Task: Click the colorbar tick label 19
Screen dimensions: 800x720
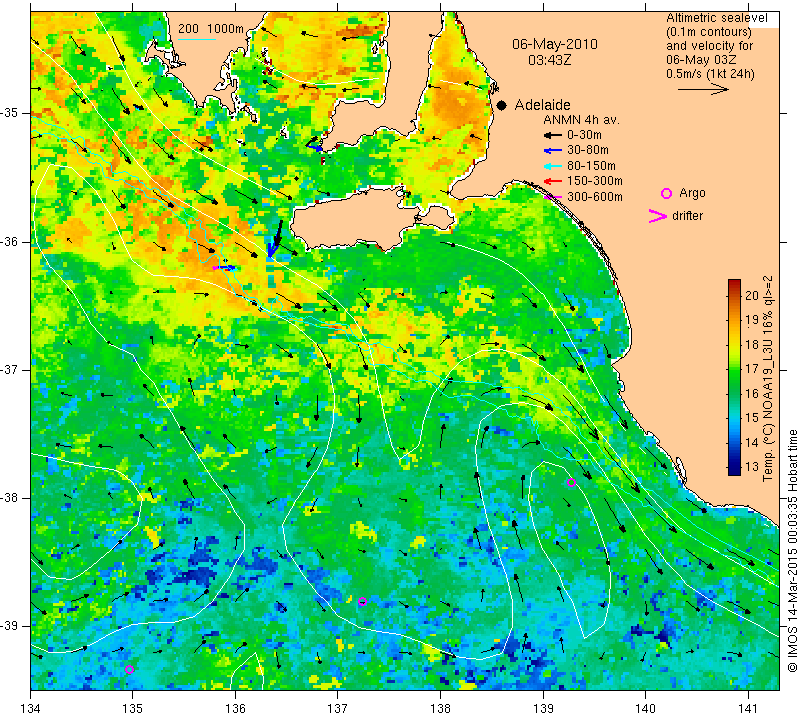Action: pyautogui.click(x=752, y=320)
